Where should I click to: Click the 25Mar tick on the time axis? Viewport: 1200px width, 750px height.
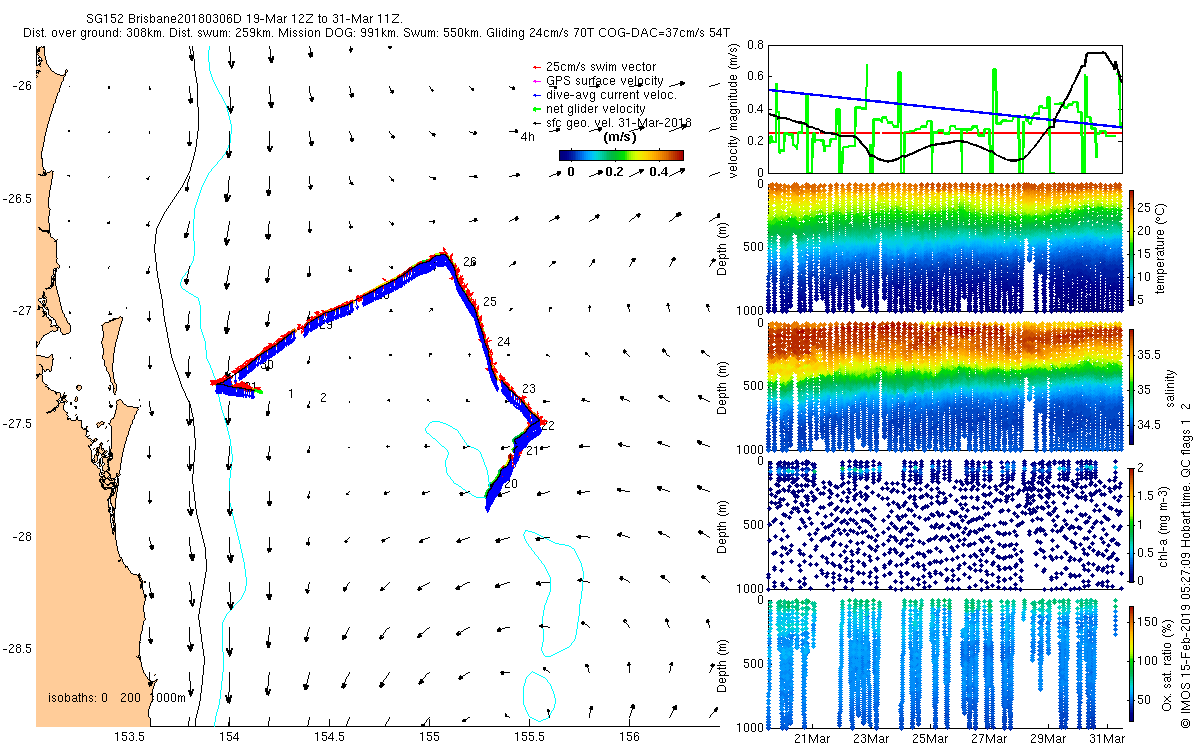[x=930, y=739]
